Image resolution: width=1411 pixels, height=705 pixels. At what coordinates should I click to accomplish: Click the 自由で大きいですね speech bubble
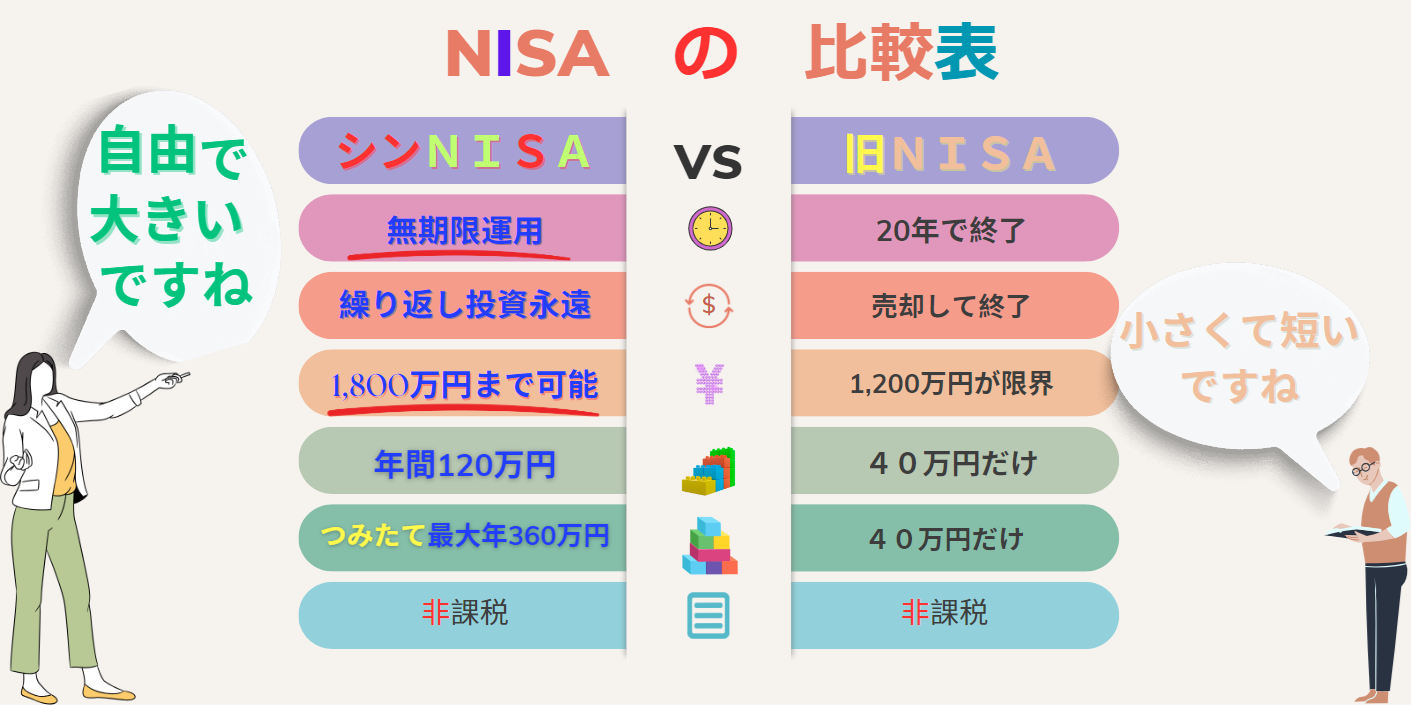pyautogui.click(x=172, y=220)
